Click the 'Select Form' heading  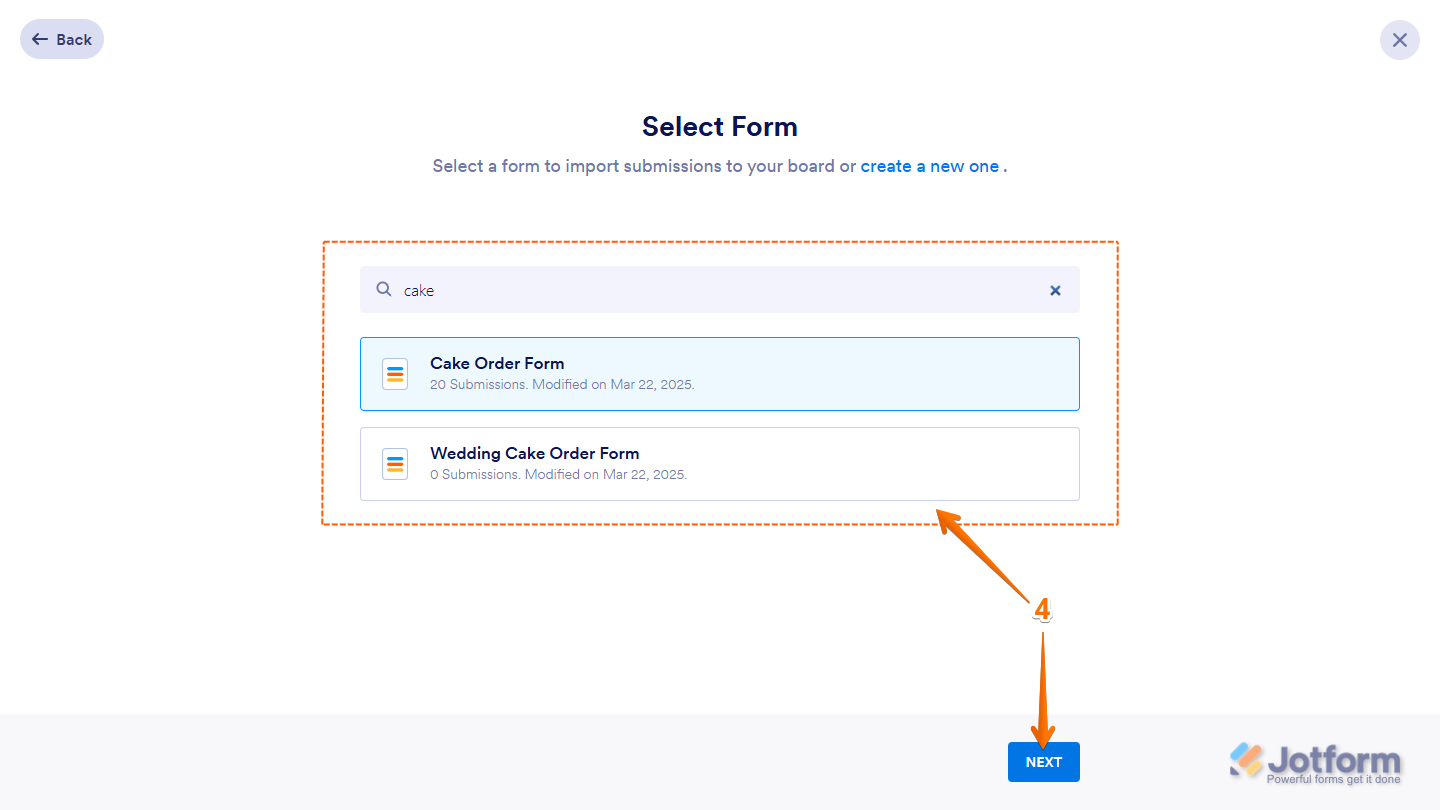pos(720,127)
